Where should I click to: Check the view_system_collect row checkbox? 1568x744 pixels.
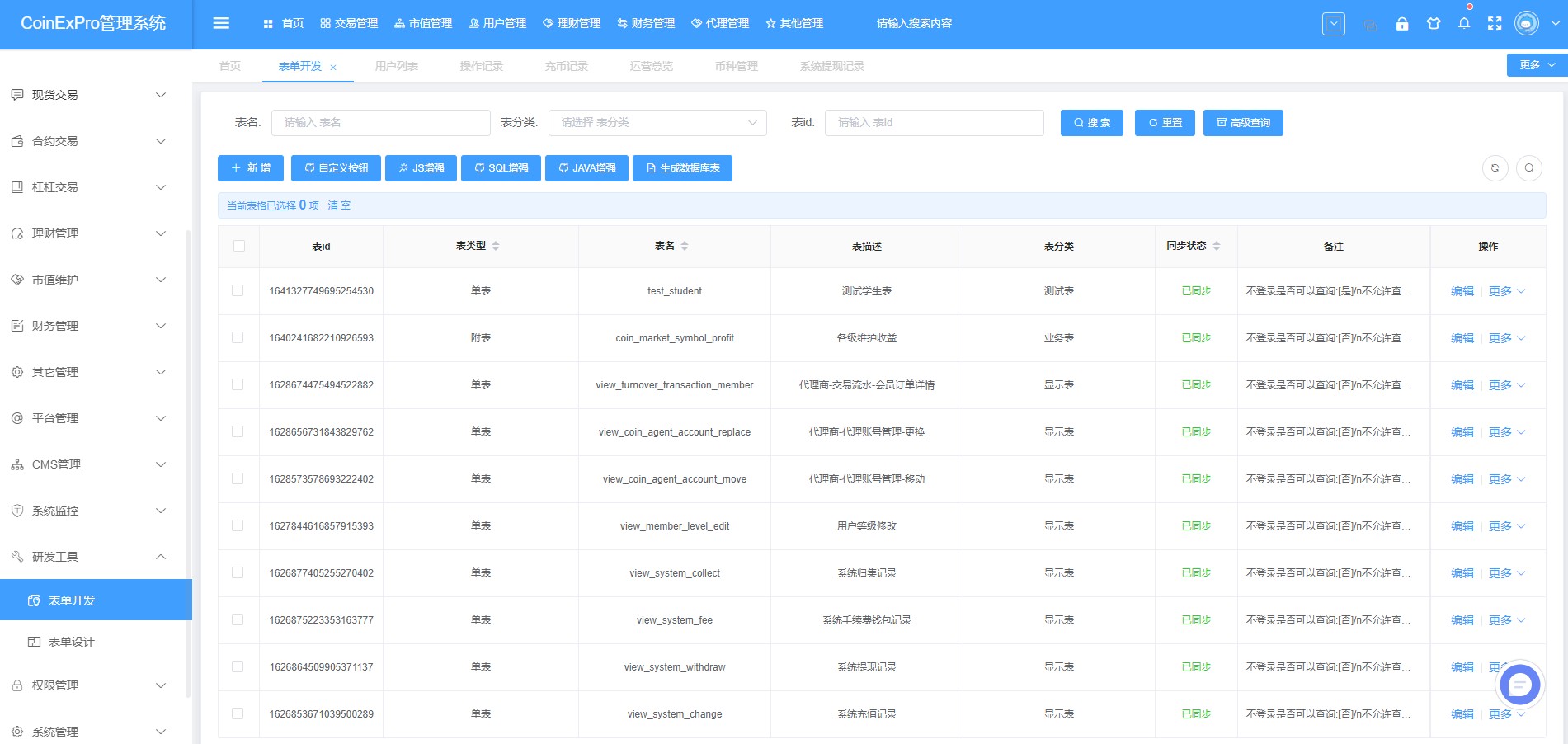[x=238, y=572]
